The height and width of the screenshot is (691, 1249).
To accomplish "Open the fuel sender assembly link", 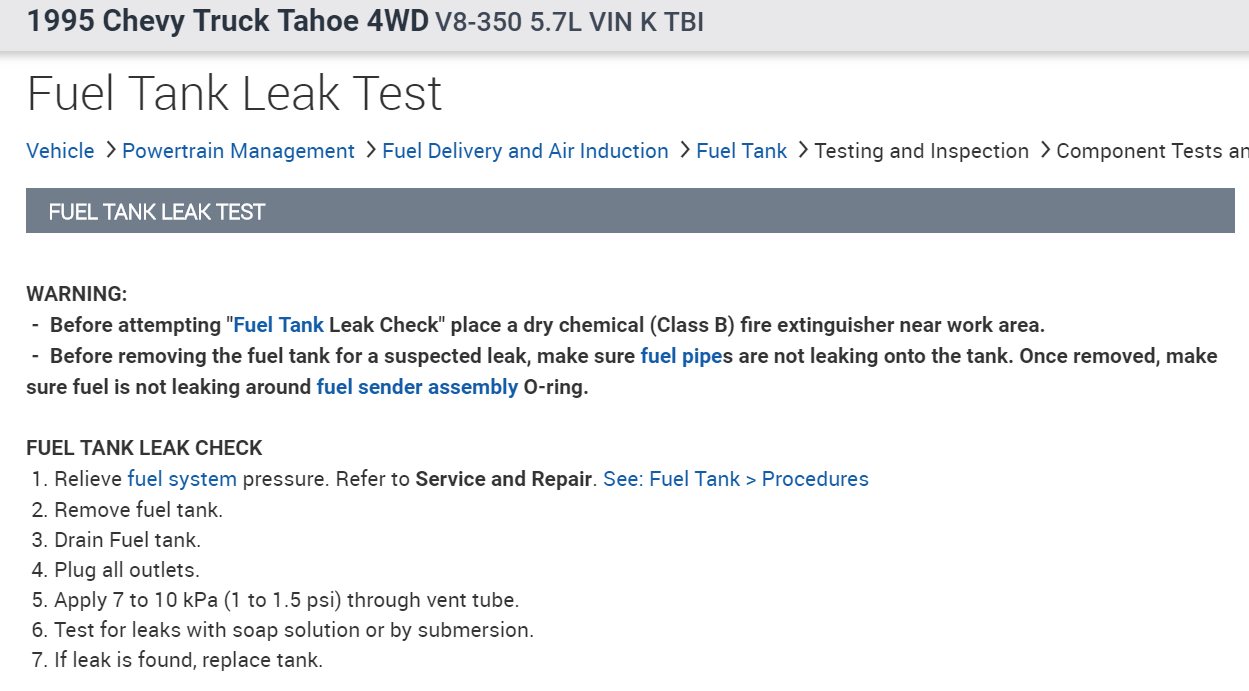I will tap(417, 387).
